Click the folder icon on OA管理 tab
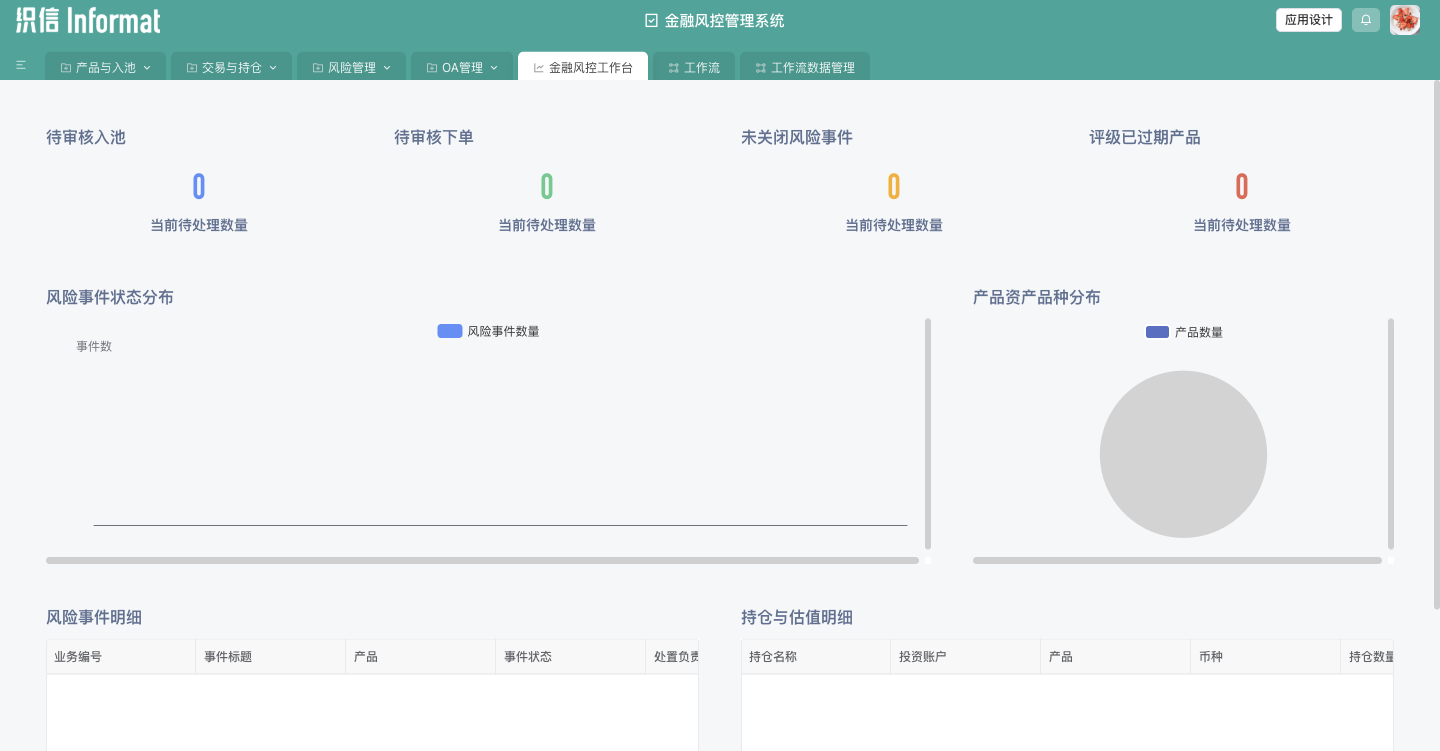1440x751 pixels. [x=432, y=68]
